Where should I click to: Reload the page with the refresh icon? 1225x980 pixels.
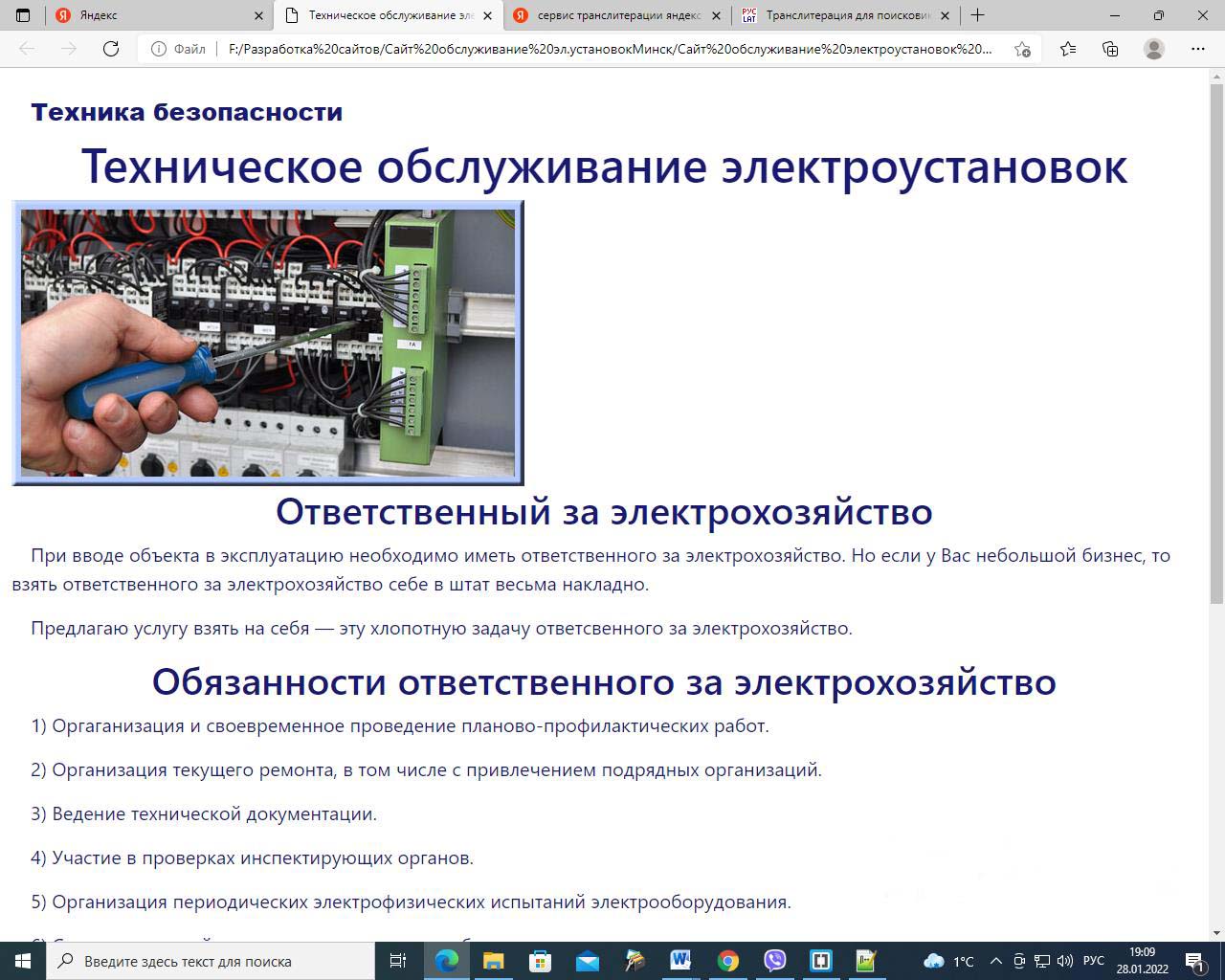tap(111, 49)
